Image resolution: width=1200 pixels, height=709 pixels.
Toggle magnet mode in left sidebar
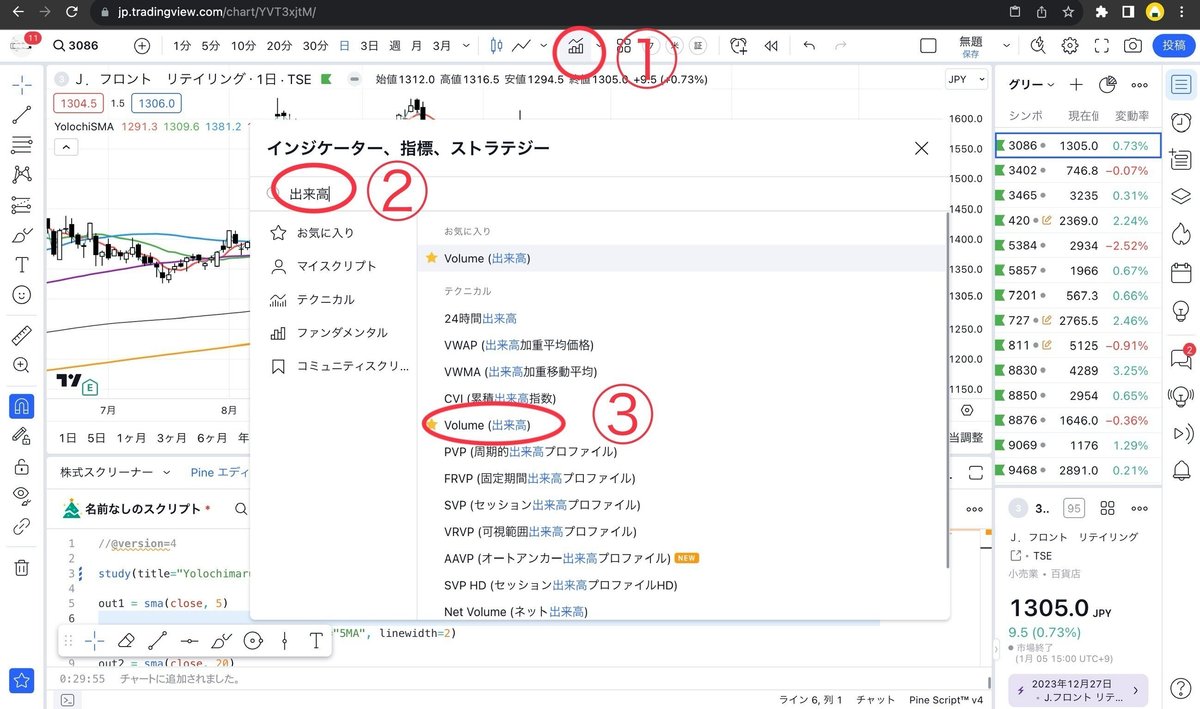(21, 406)
